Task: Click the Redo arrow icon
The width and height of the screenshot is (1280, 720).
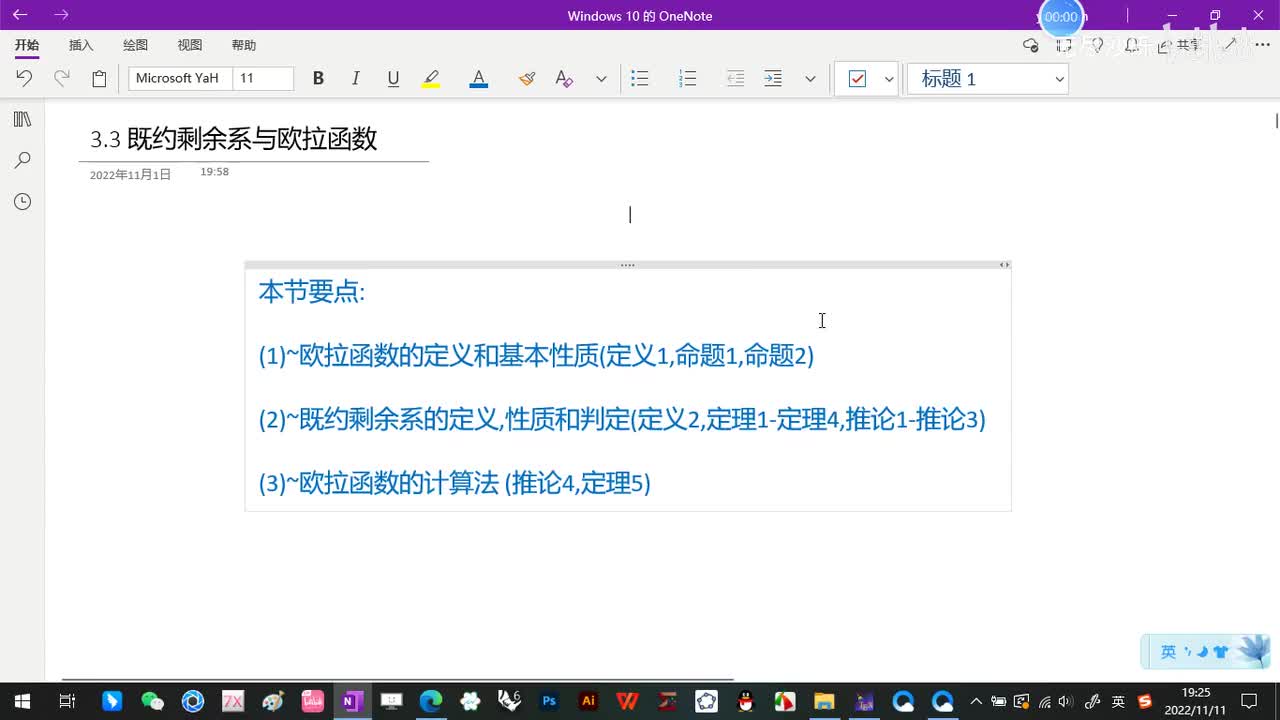Action: coord(62,78)
